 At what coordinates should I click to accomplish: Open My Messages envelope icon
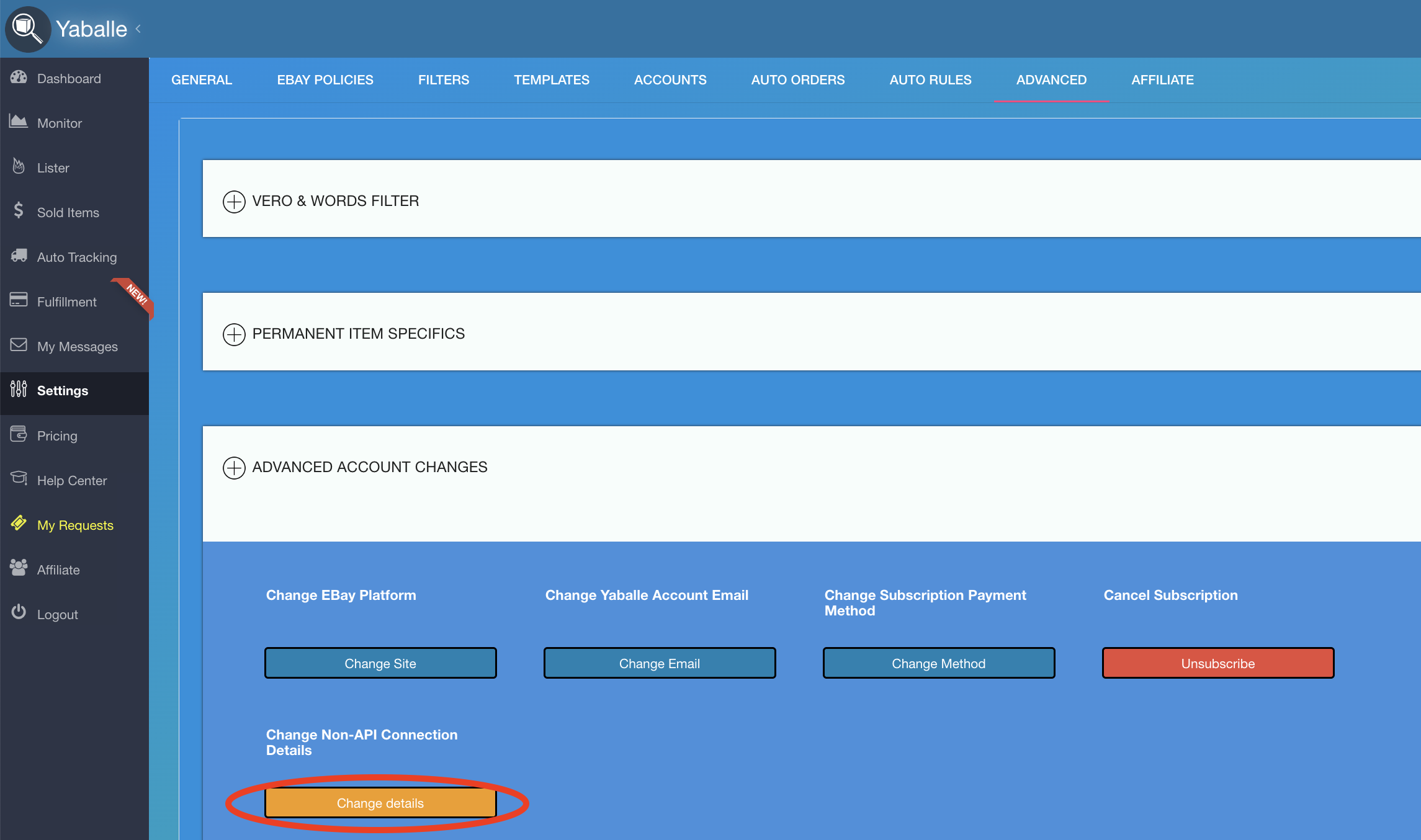(x=19, y=345)
